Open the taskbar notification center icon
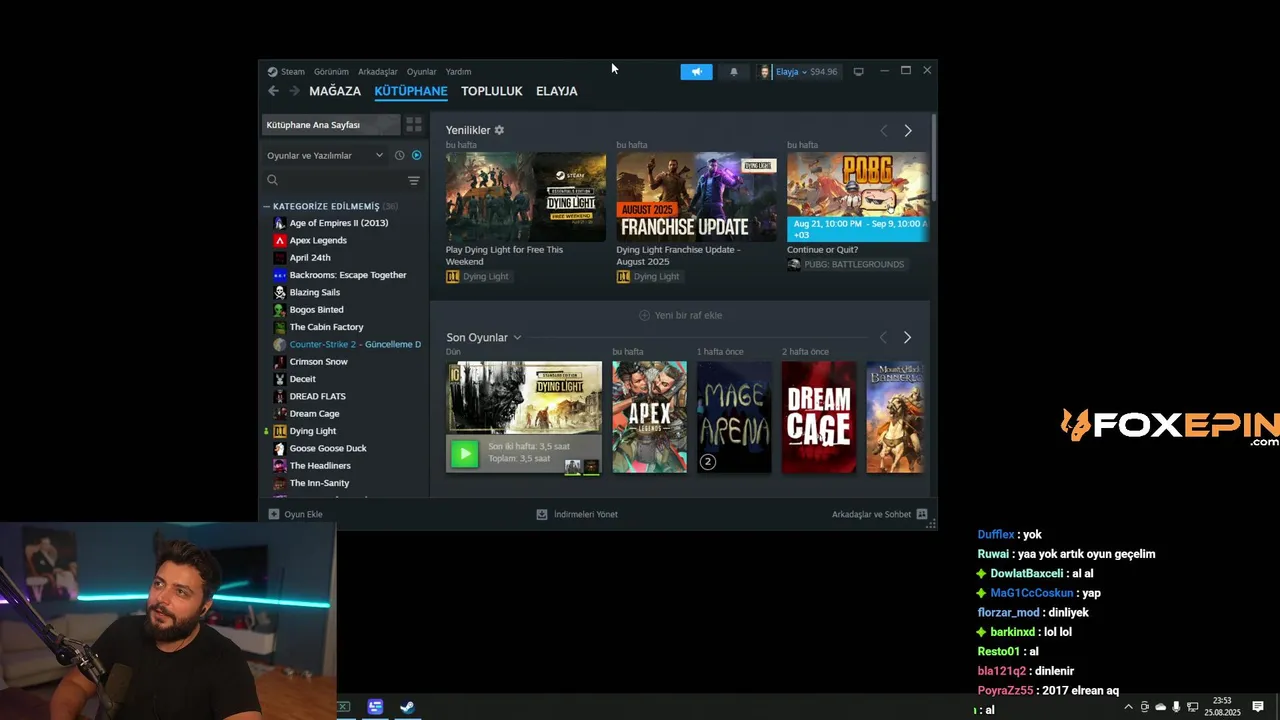 (x=1258, y=707)
